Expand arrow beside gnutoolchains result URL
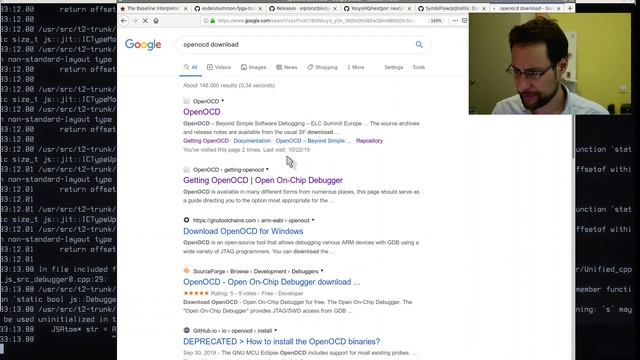The image size is (640, 360). pos(313,220)
